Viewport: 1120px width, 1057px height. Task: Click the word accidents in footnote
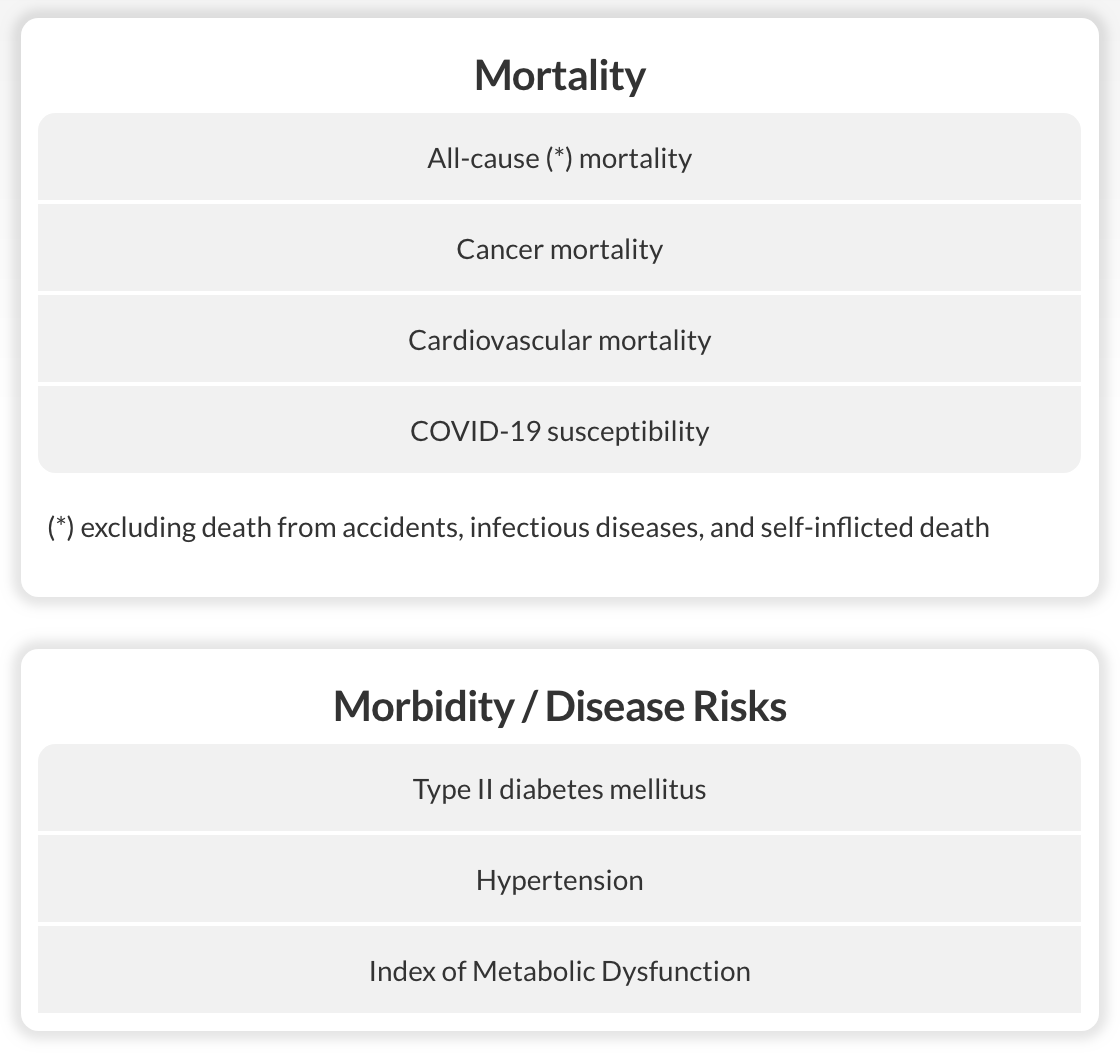coord(403,527)
